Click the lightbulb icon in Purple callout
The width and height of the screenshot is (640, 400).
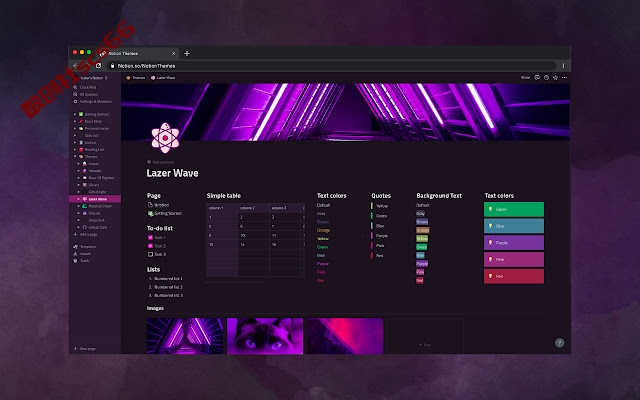click(x=490, y=242)
